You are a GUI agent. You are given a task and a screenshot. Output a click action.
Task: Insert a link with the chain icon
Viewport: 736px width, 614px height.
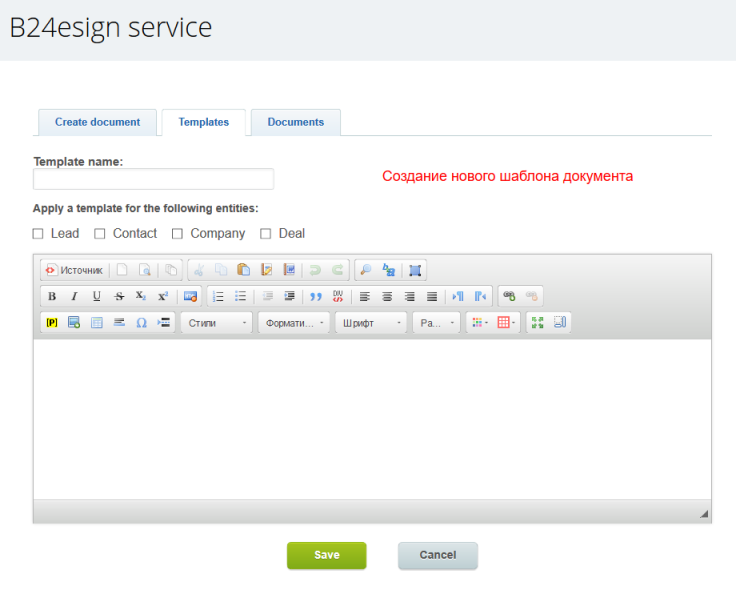pyautogui.click(x=509, y=296)
